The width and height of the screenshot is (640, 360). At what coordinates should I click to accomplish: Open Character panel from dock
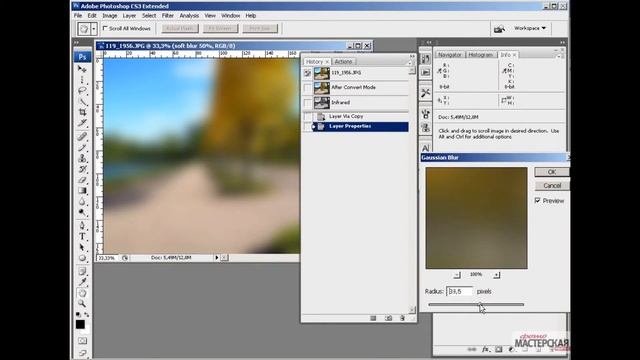coord(425,148)
